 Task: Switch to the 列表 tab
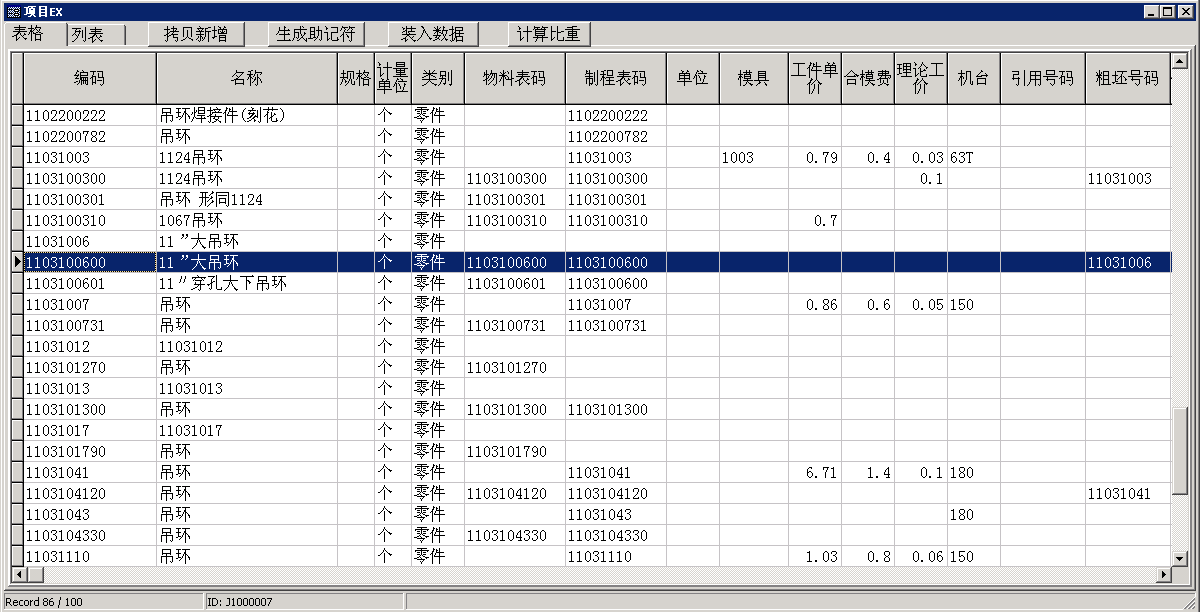tap(88, 35)
